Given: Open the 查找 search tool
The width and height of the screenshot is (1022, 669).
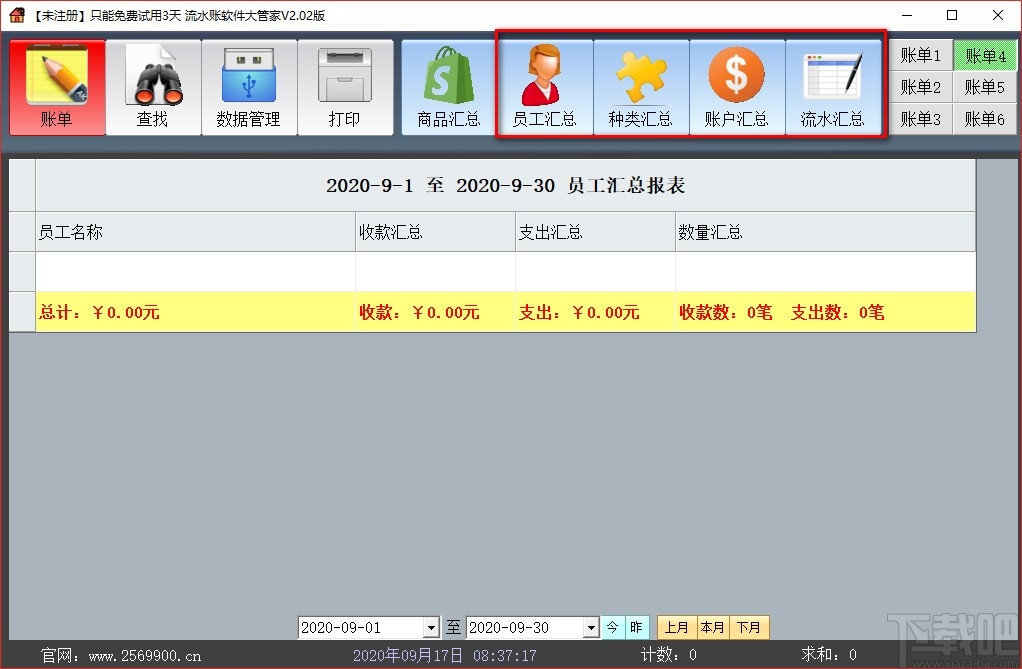Looking at the screenshot, I should coord(153,86).
